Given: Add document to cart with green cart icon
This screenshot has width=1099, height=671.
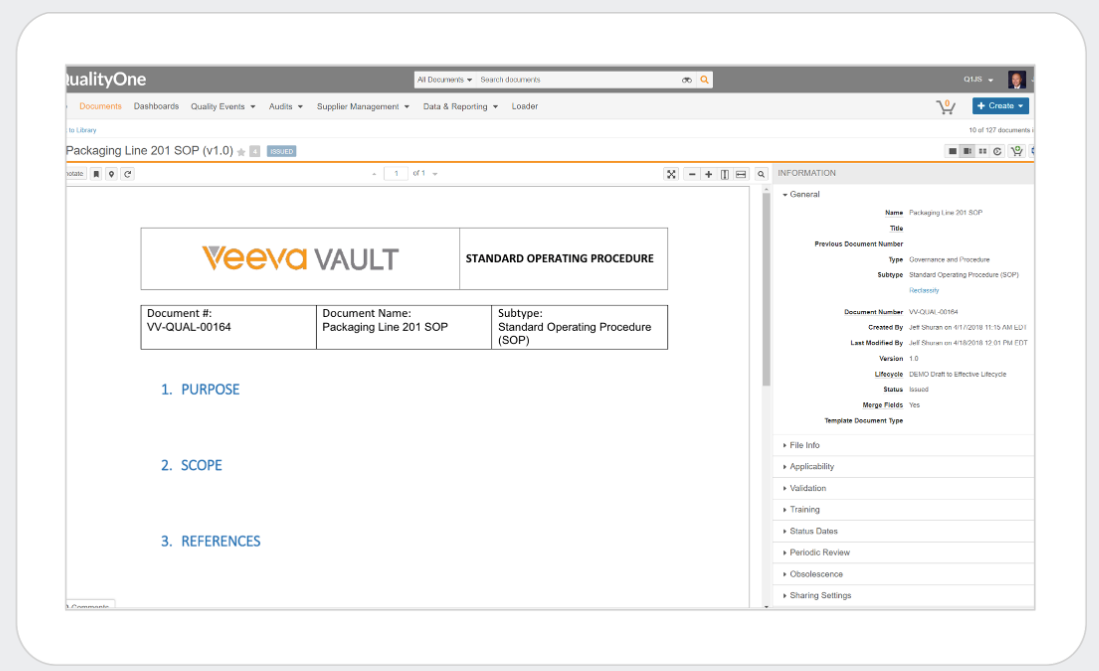Looking at the screenshot, I should click(1017, 151).
